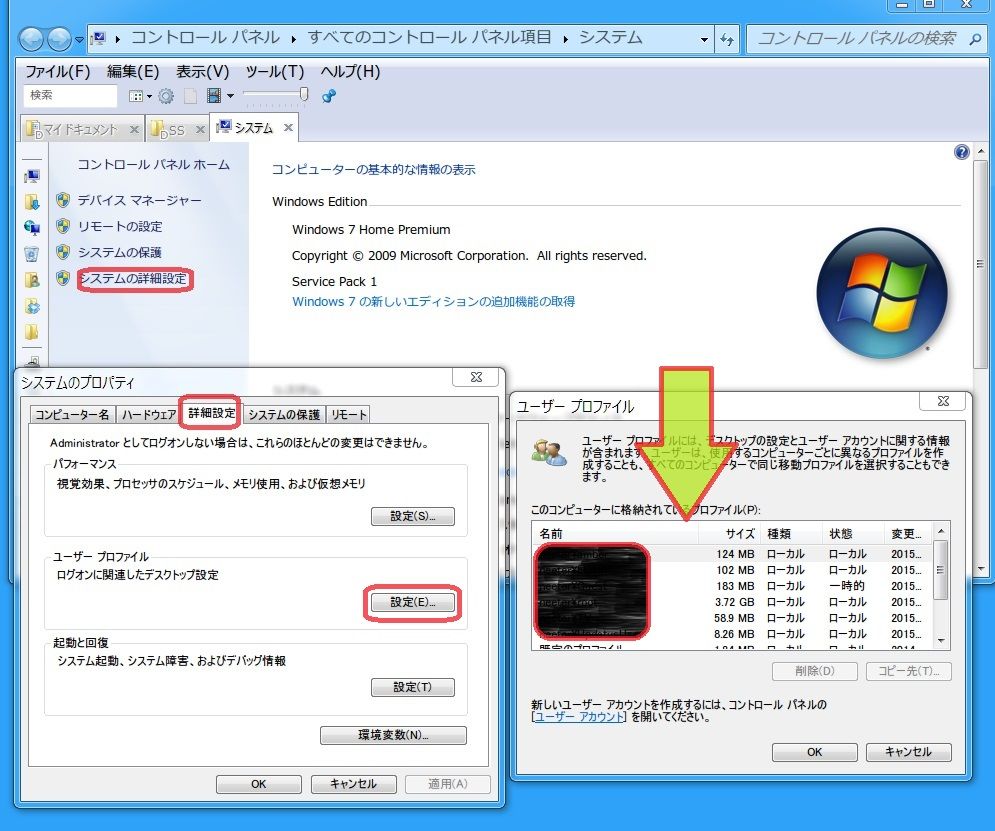Switch to リモート tab
This screenshot has width=995, height=831.
[348, 415]
